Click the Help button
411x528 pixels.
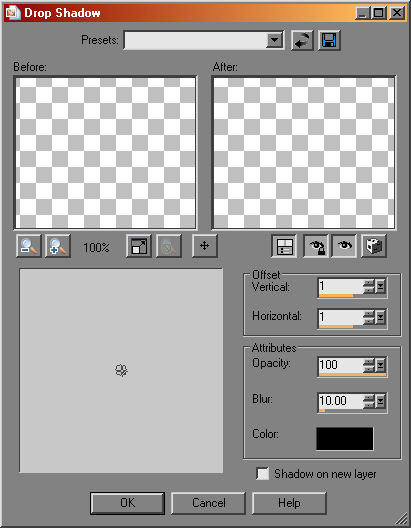pyautogui.click(x=289, y=503)
